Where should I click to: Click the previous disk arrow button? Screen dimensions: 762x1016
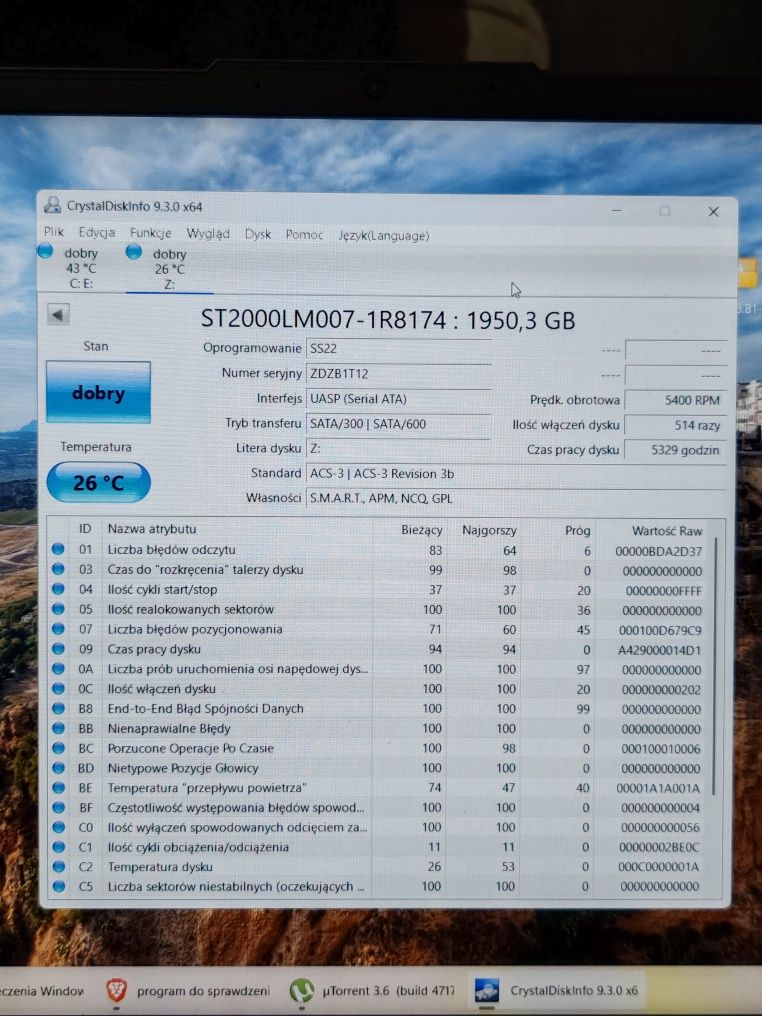58,315
